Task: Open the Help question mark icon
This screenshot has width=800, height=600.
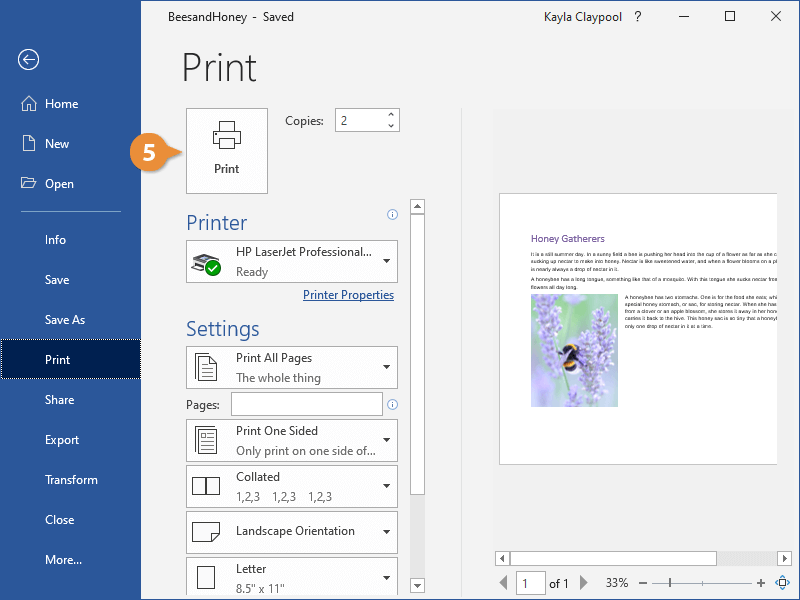Action: [638, 17]
